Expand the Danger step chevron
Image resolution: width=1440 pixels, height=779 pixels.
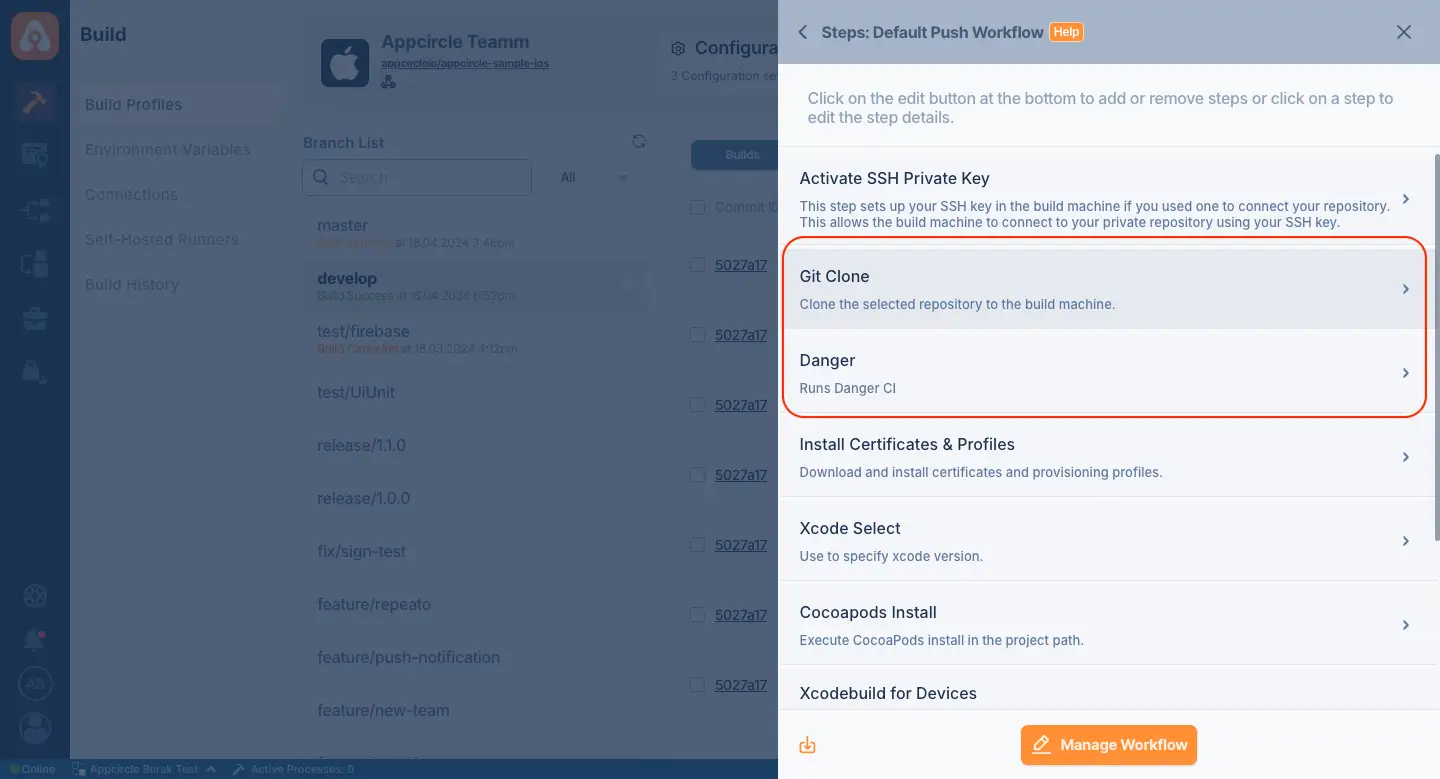1405,373
